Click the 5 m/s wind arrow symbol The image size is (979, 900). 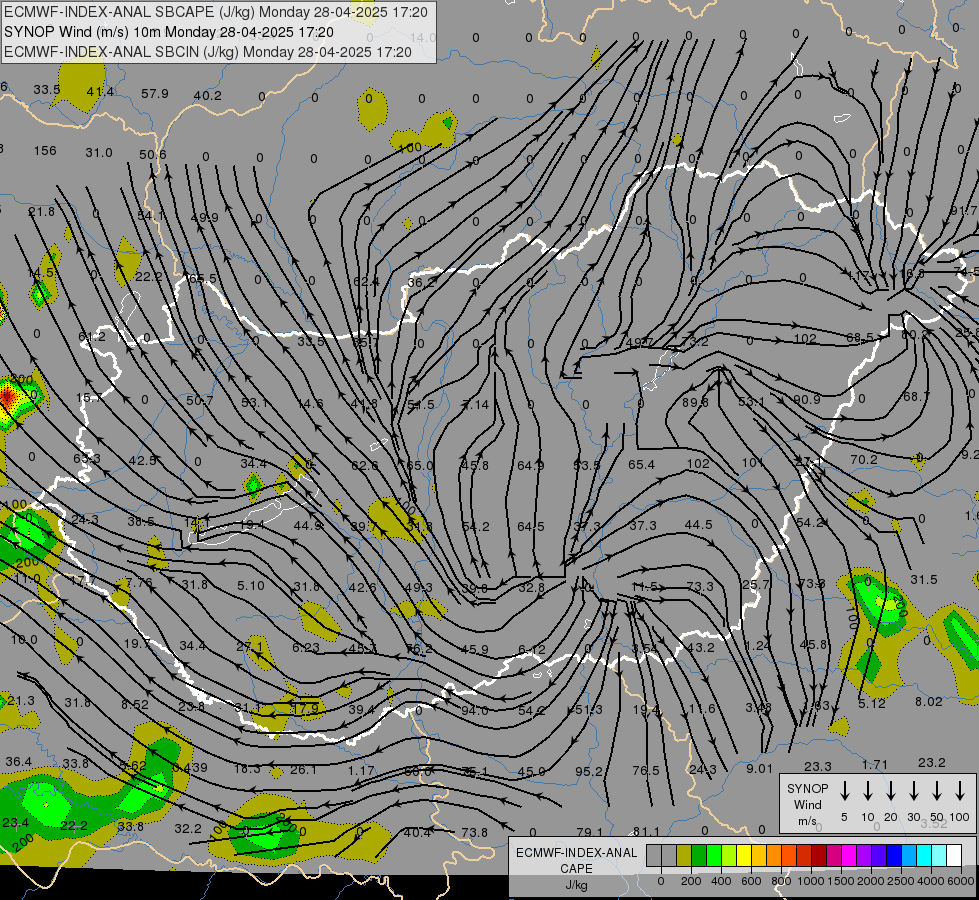[x=844, y=791]
